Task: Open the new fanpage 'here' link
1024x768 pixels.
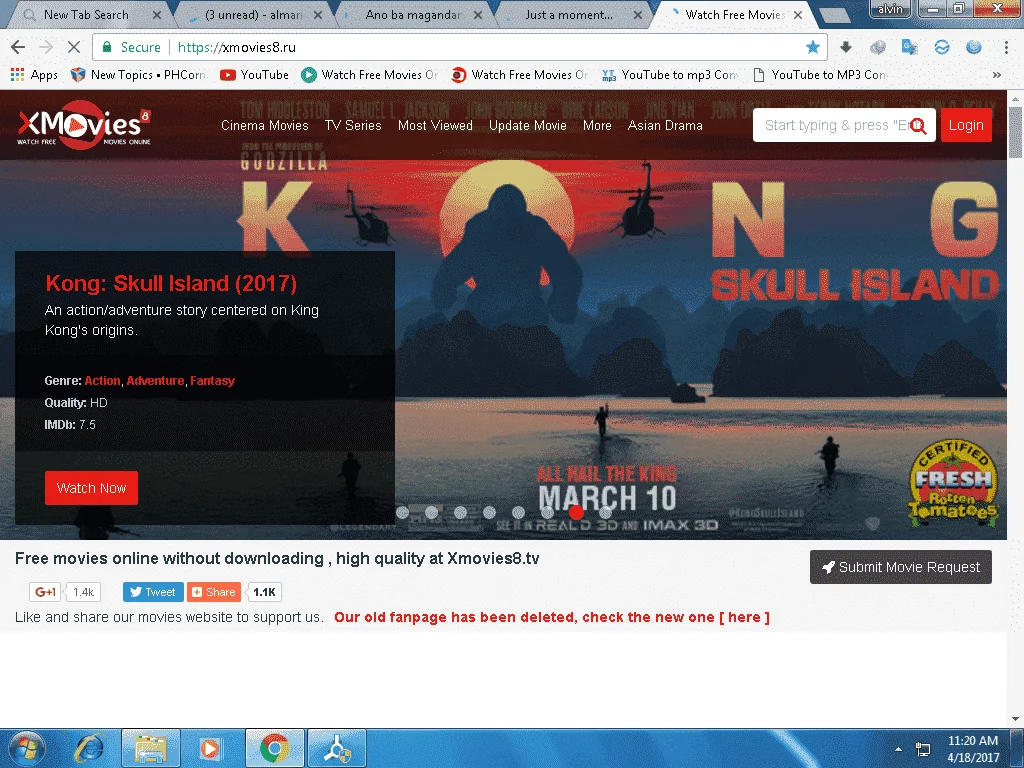Action: click(744, 617)
